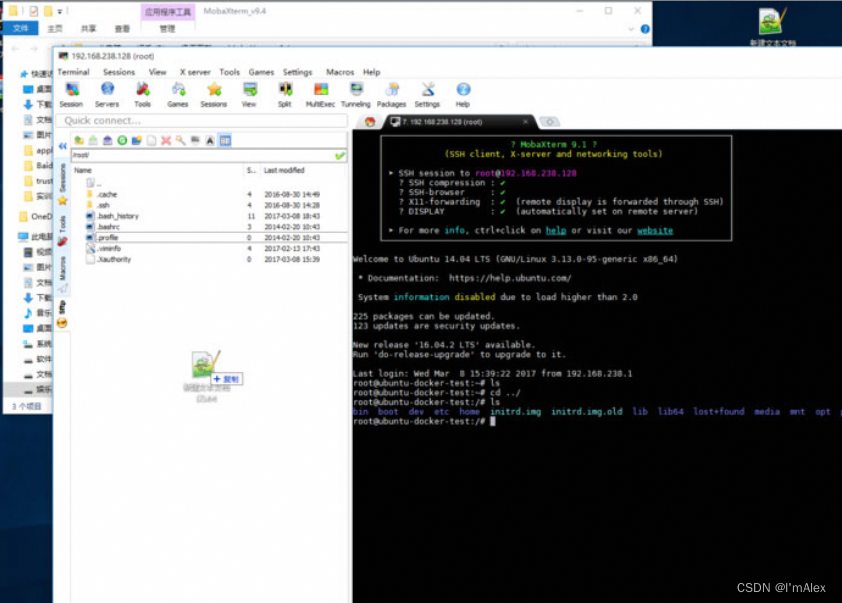Open the Settings toolbar icon with crossed tools
This screenshot has height=603, width=842.
(x=427, y=95)
